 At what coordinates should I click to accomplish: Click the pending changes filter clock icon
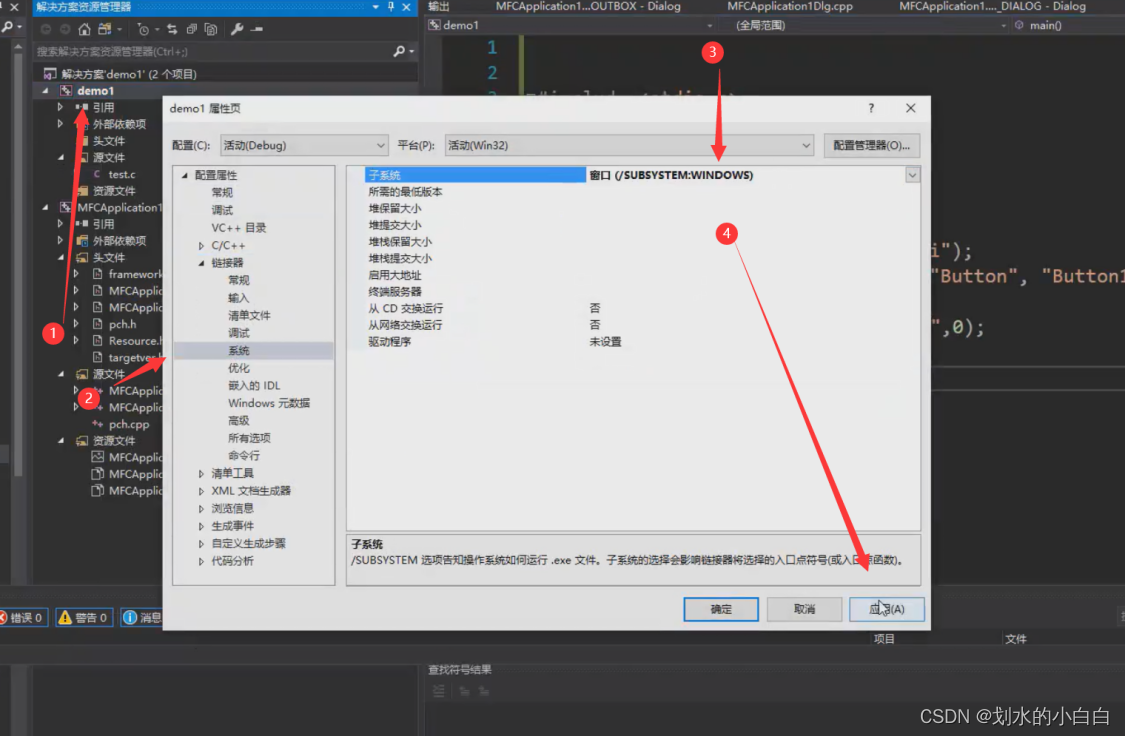(x=143, y=29)
